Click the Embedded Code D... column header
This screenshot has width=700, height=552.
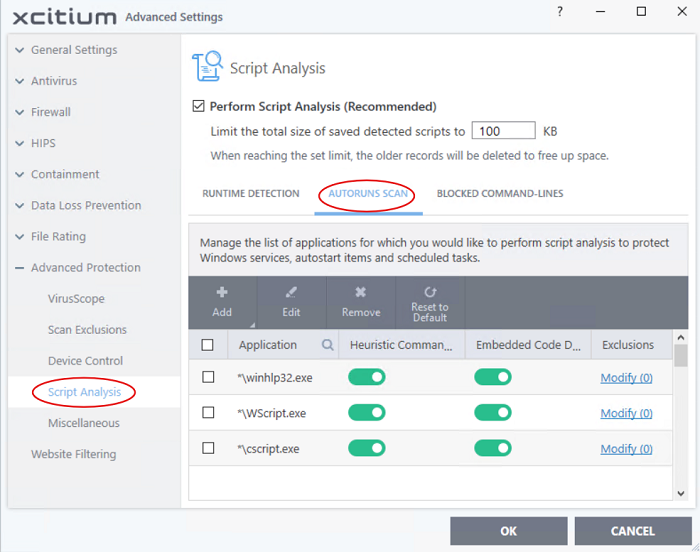click(x=528, y=345)
